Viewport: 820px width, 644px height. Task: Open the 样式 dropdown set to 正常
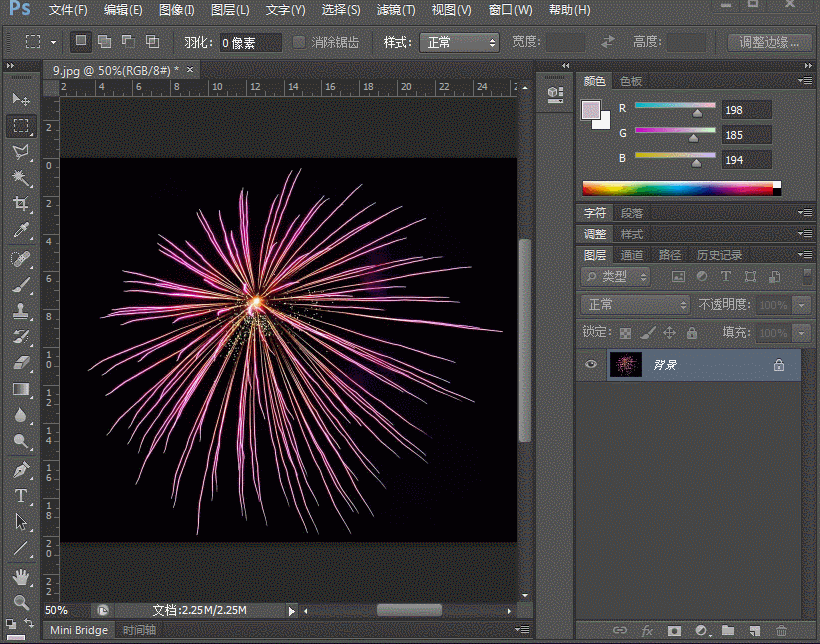click(458, 43)
